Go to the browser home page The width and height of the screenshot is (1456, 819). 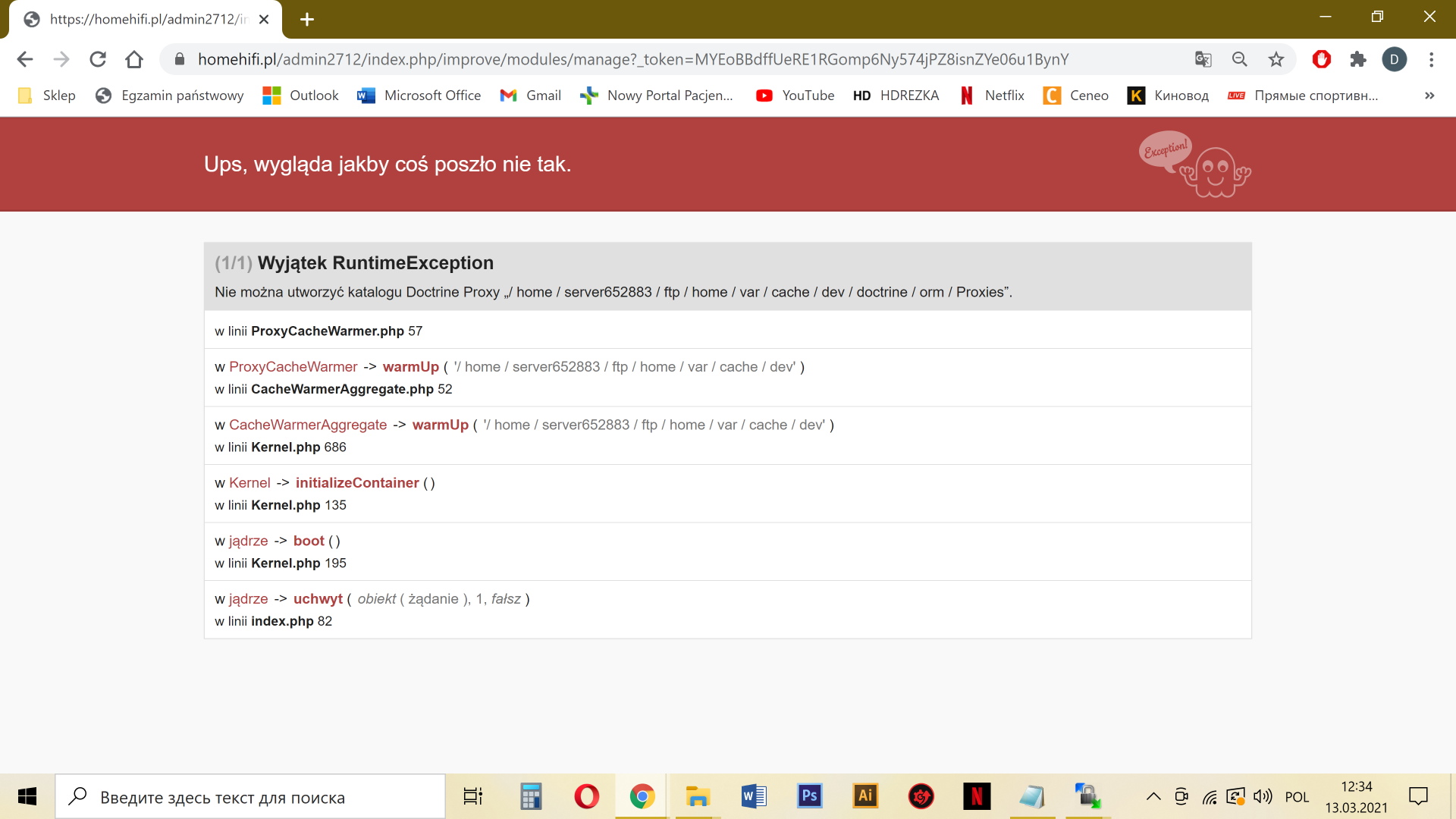(134, 59)
